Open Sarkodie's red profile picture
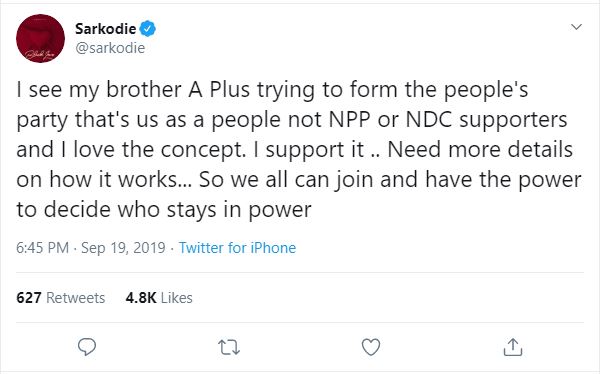 40,38
